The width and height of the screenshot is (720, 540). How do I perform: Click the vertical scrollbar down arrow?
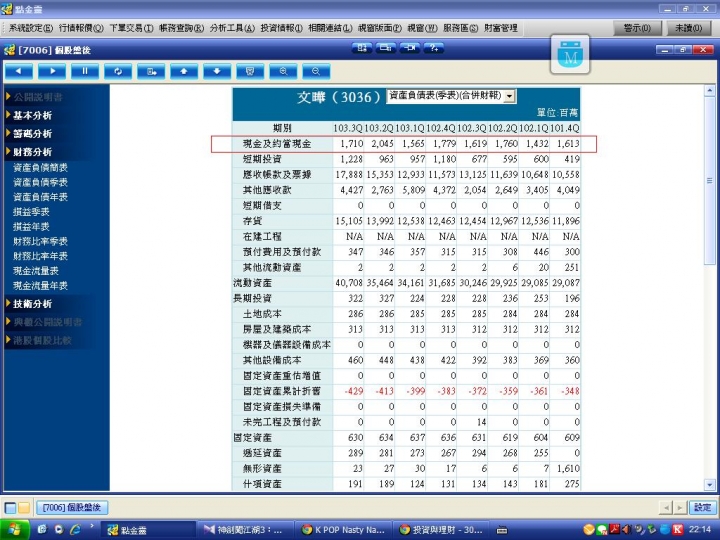click(709, 484)
